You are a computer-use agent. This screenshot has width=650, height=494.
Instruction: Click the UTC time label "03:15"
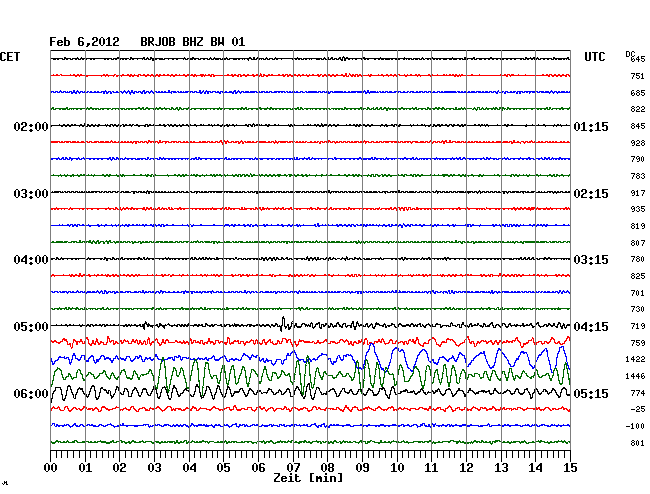pyautogui.click(x=591, y=260)
